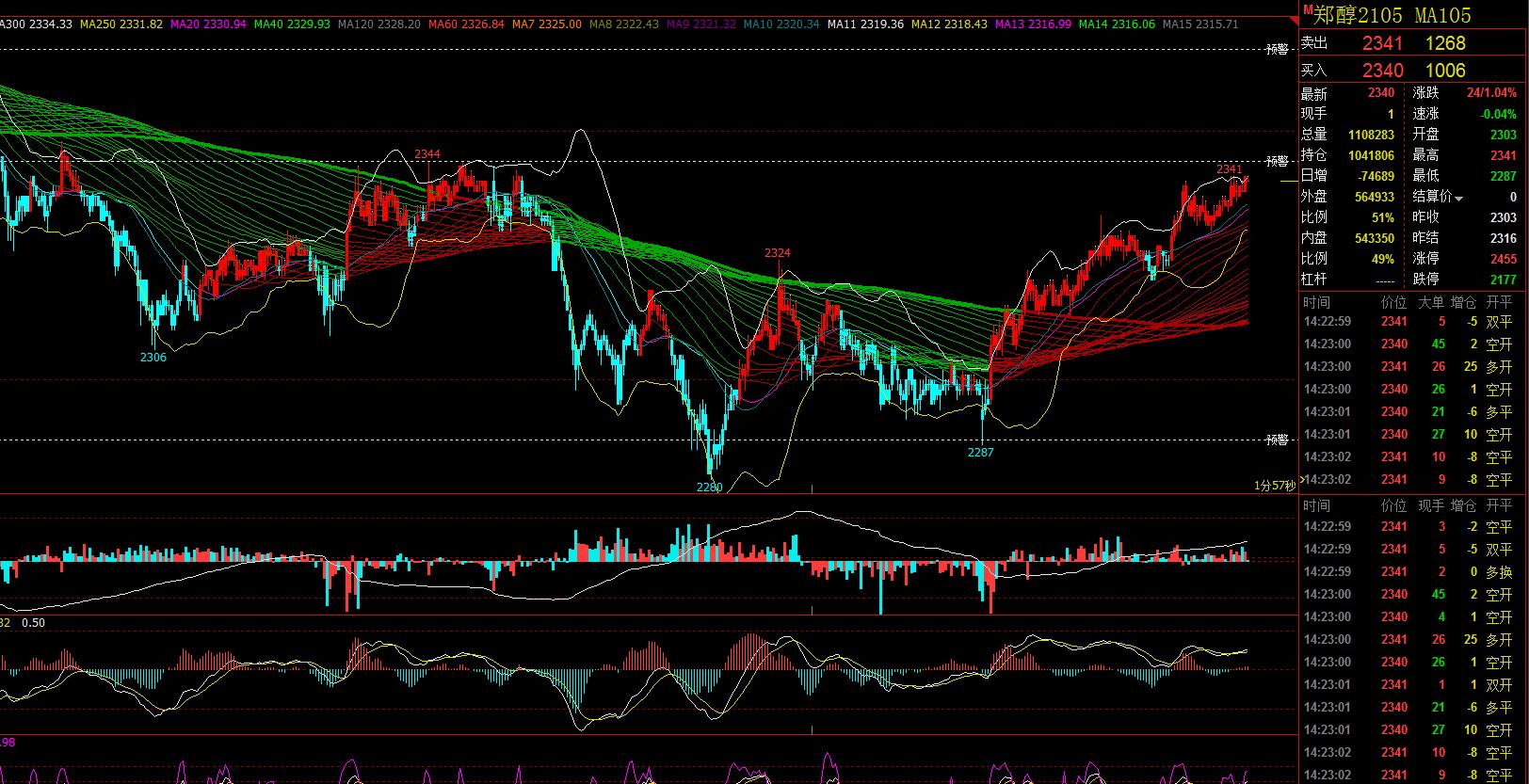Click the 日增 value -74689

[x=1376, y=176]
